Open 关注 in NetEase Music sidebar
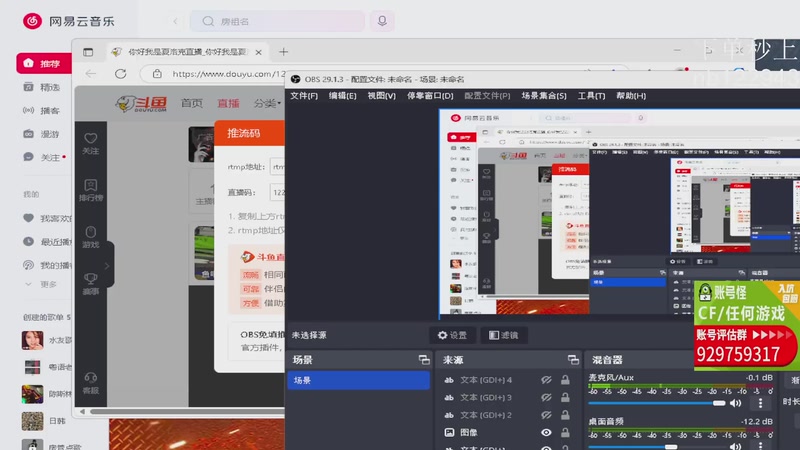Image resolution: width=800 pixels, height=450 pixels. 44,158
